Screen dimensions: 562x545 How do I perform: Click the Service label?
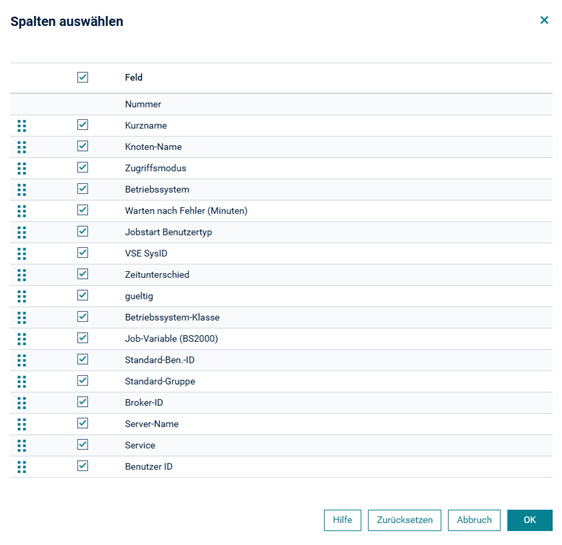tap(140, 445)
